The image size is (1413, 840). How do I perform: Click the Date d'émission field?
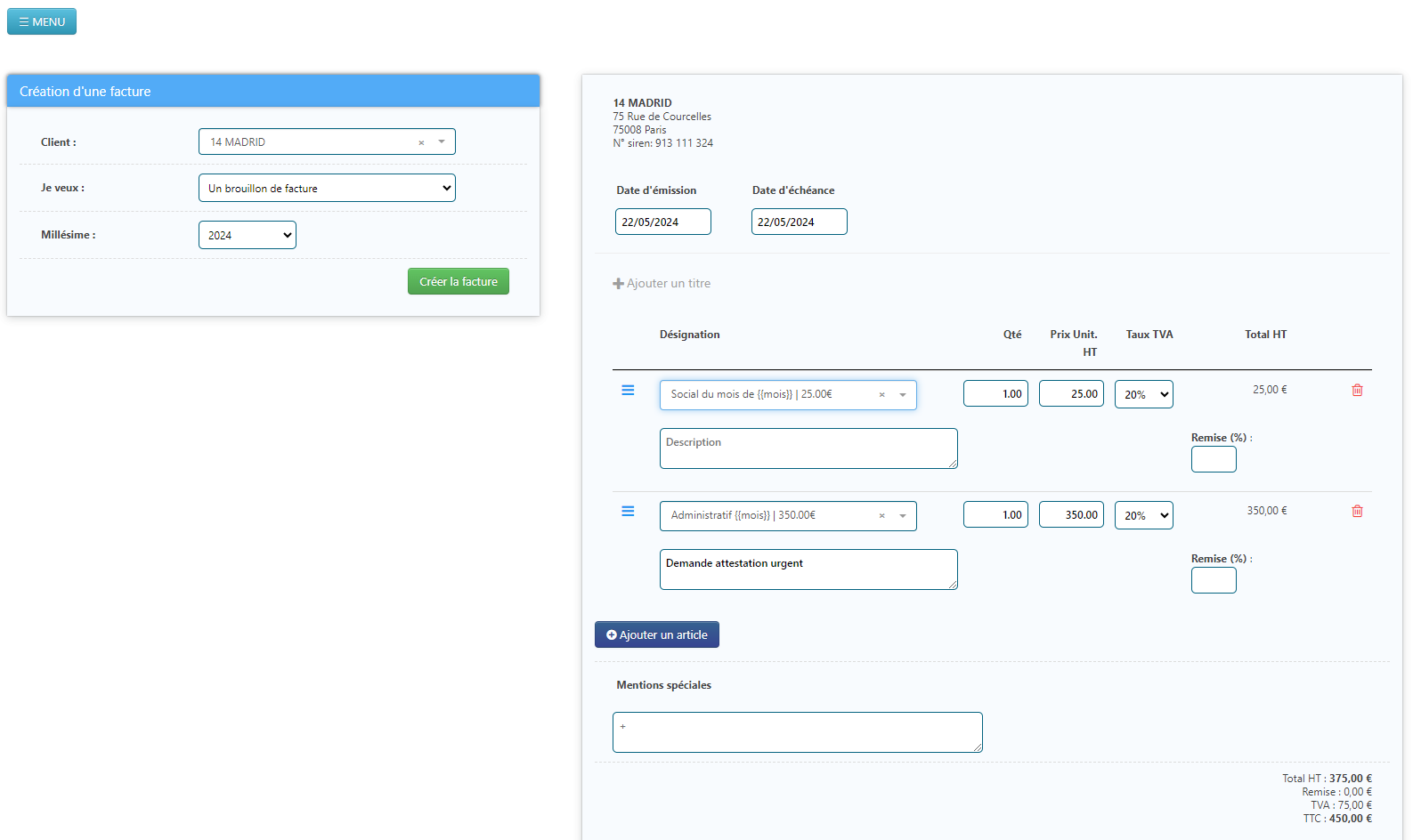662,222
